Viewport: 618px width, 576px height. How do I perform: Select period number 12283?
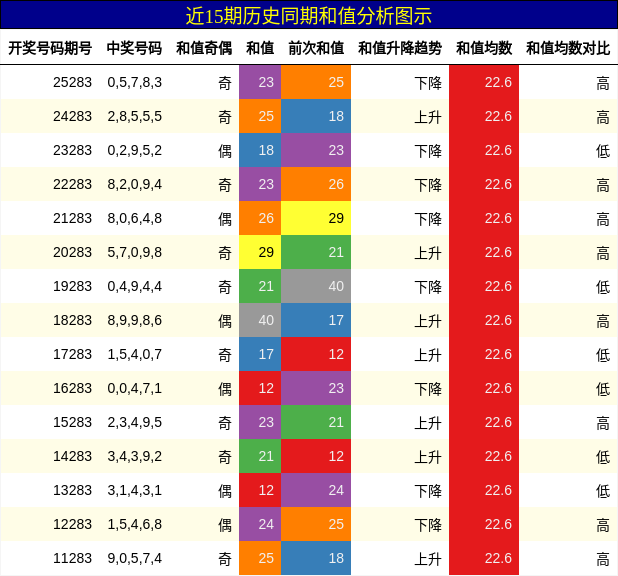point(73,524)
